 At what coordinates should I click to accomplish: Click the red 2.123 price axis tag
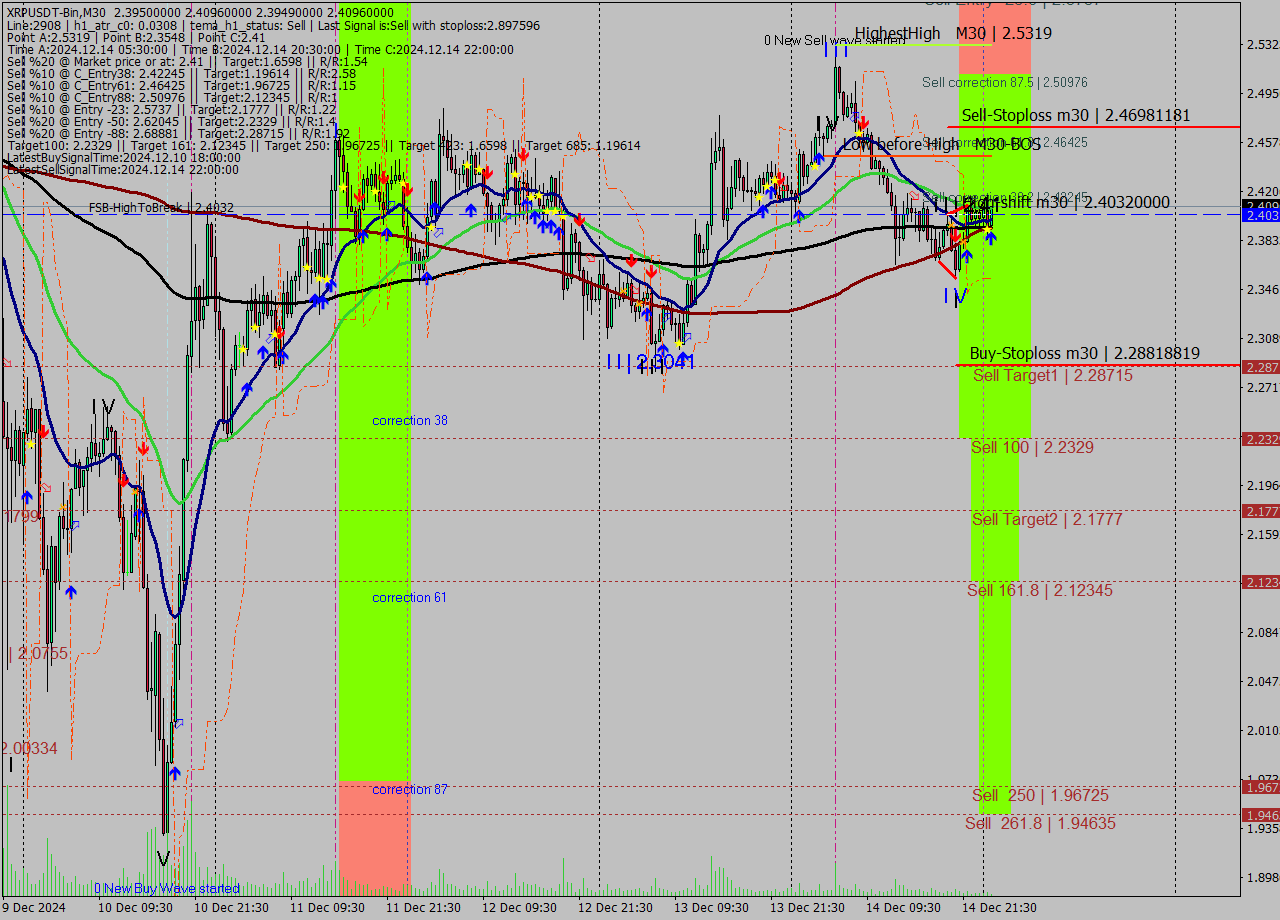(1261, 582)
